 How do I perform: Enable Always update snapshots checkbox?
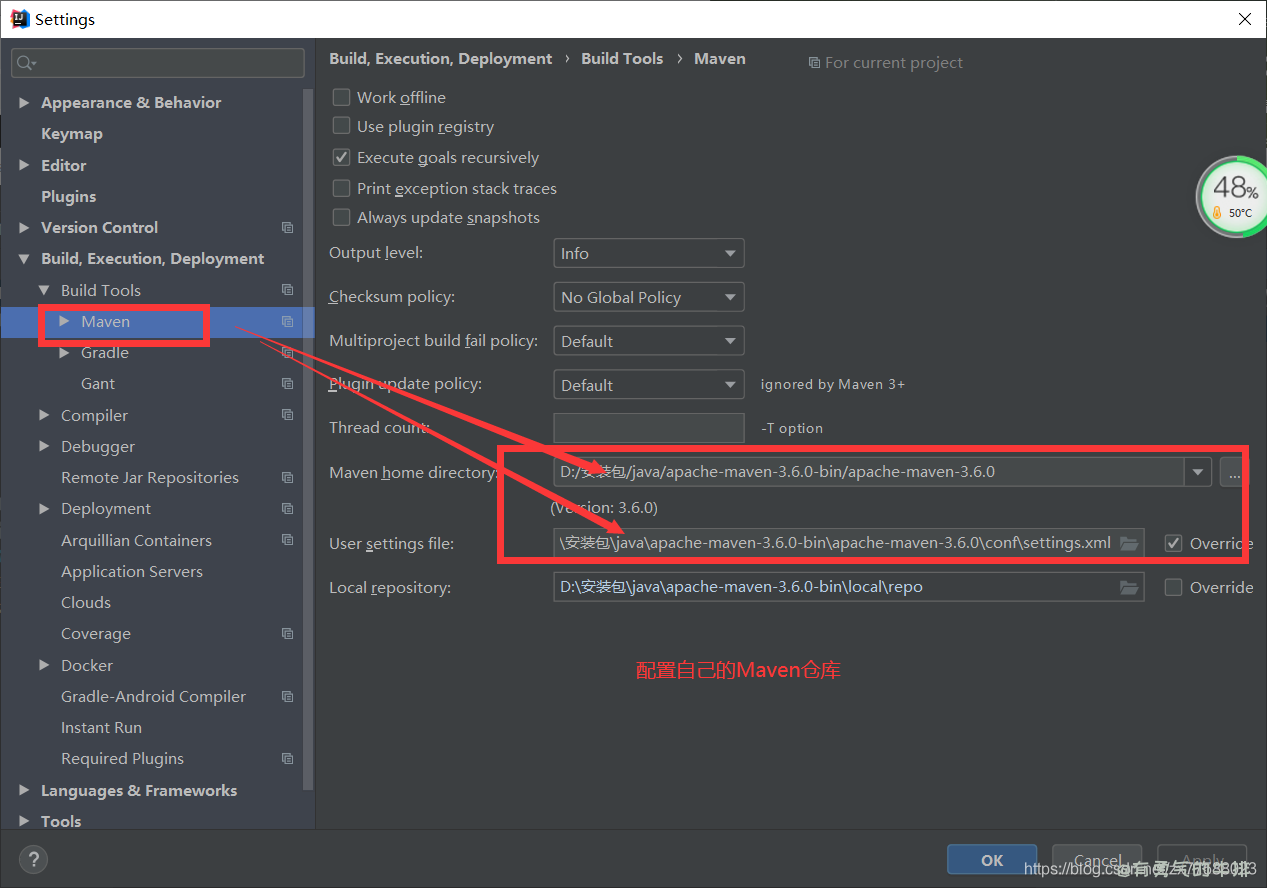click(x=341, y=217)
